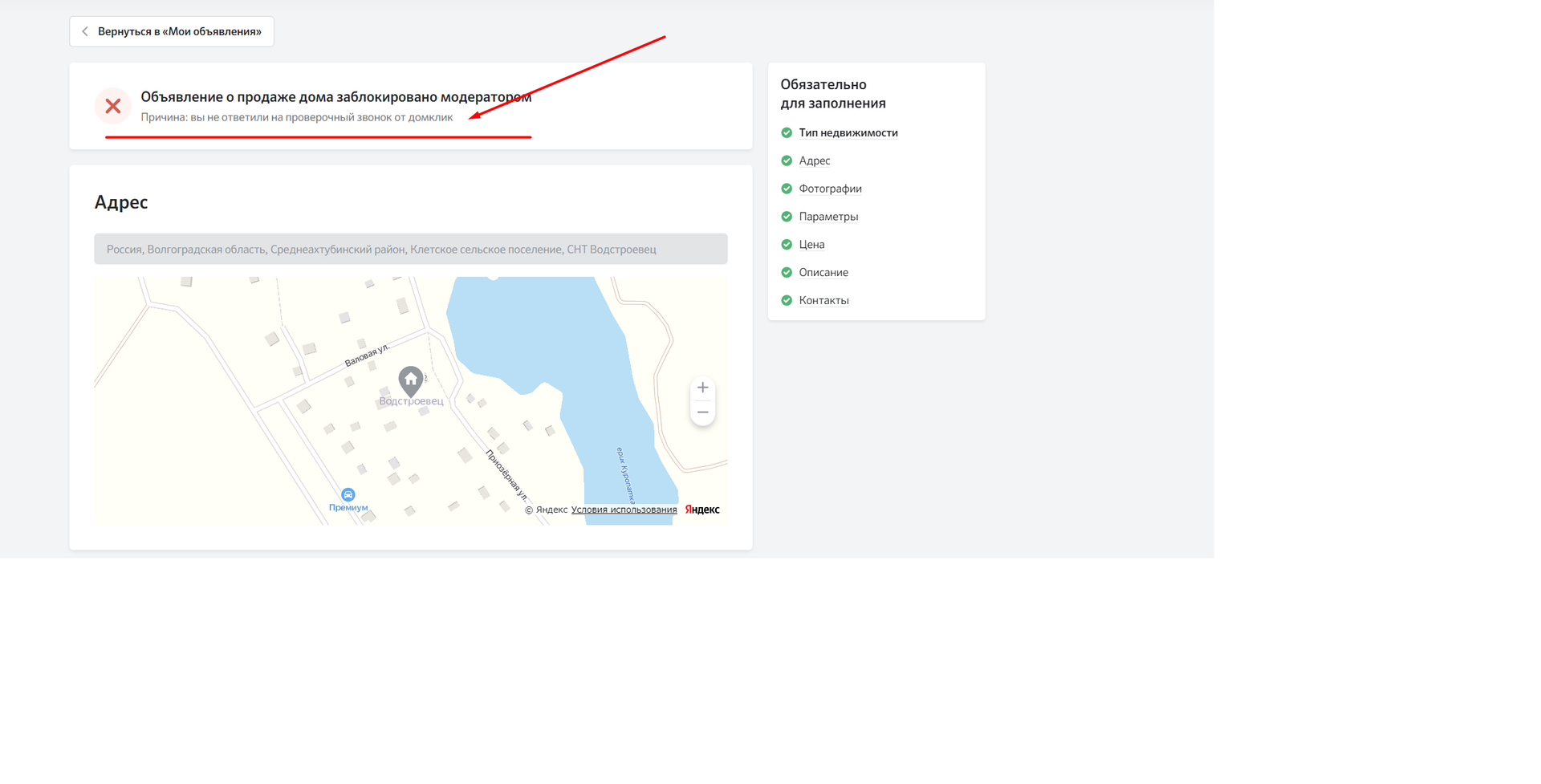This screenshot has height=784, width=1541.
Task: Click green checkmark beside Параметры
Action: click(787, 217)
